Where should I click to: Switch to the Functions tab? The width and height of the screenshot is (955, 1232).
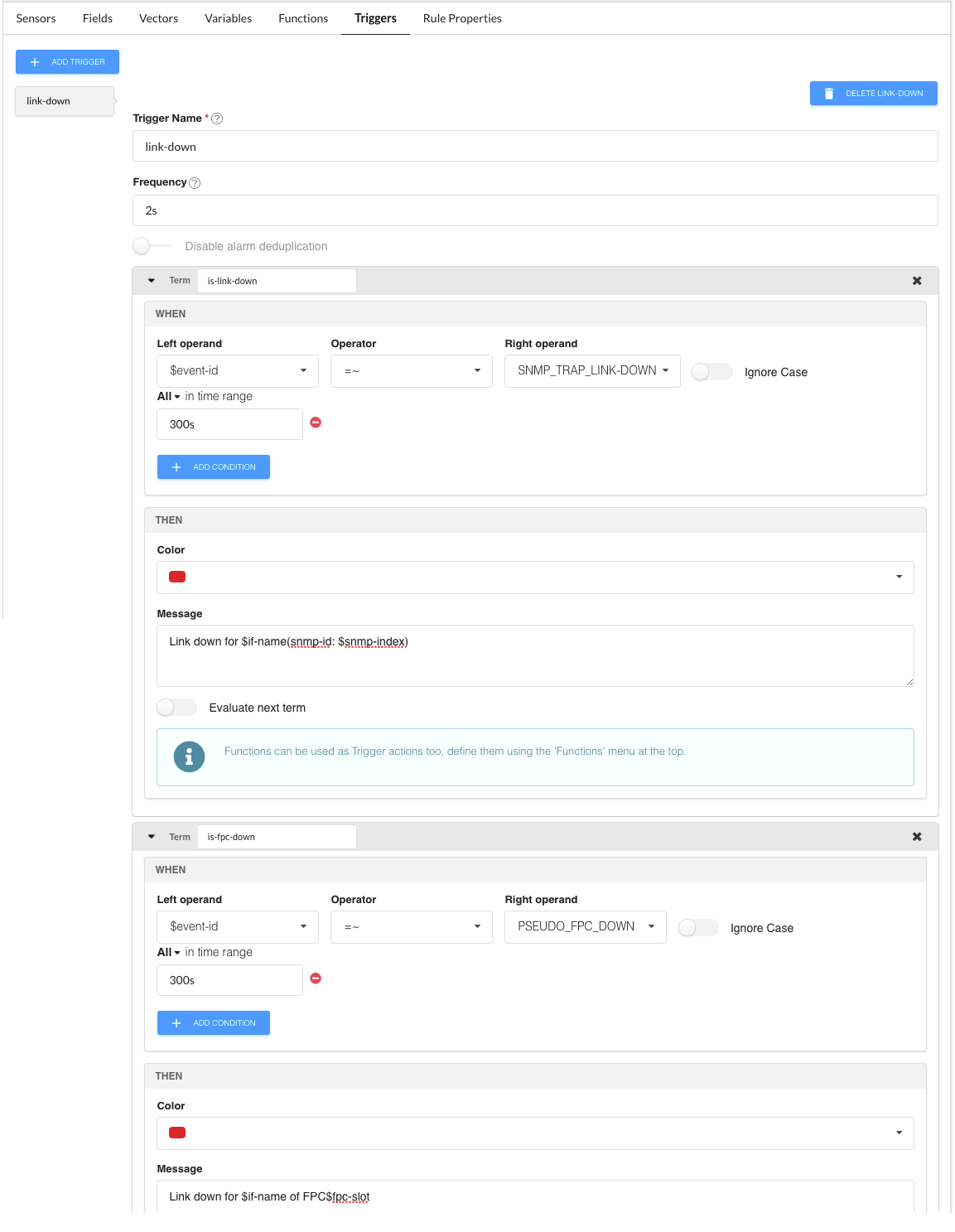[x=303, y=18]
